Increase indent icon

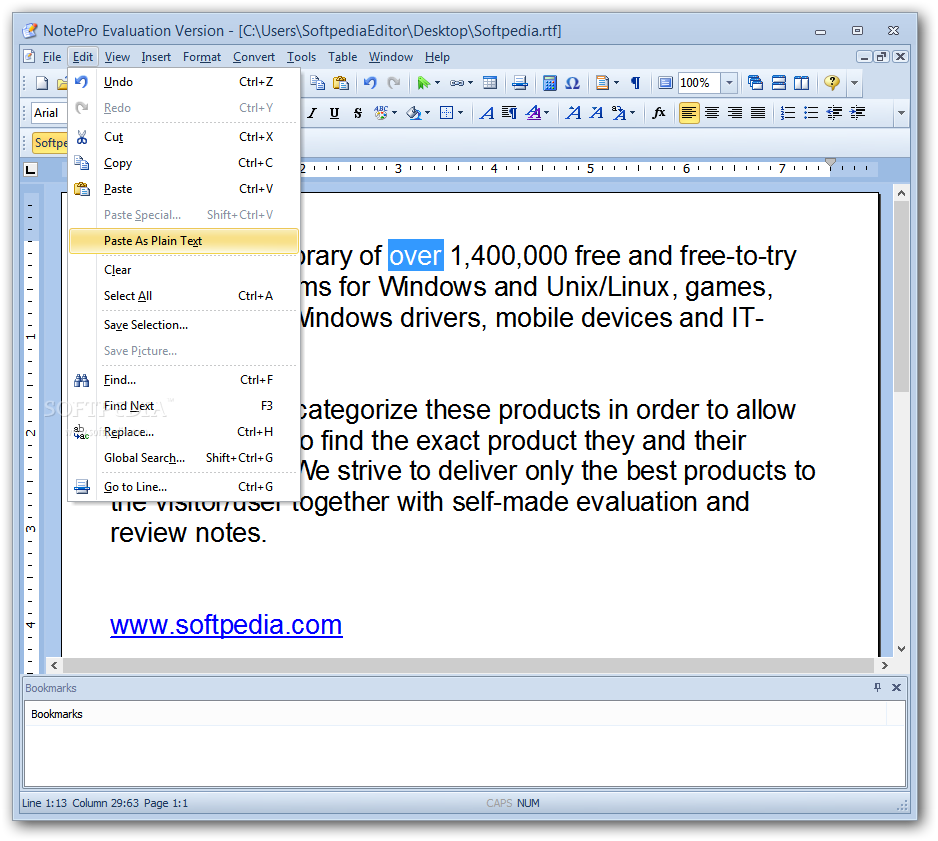[x=858, y=113]
